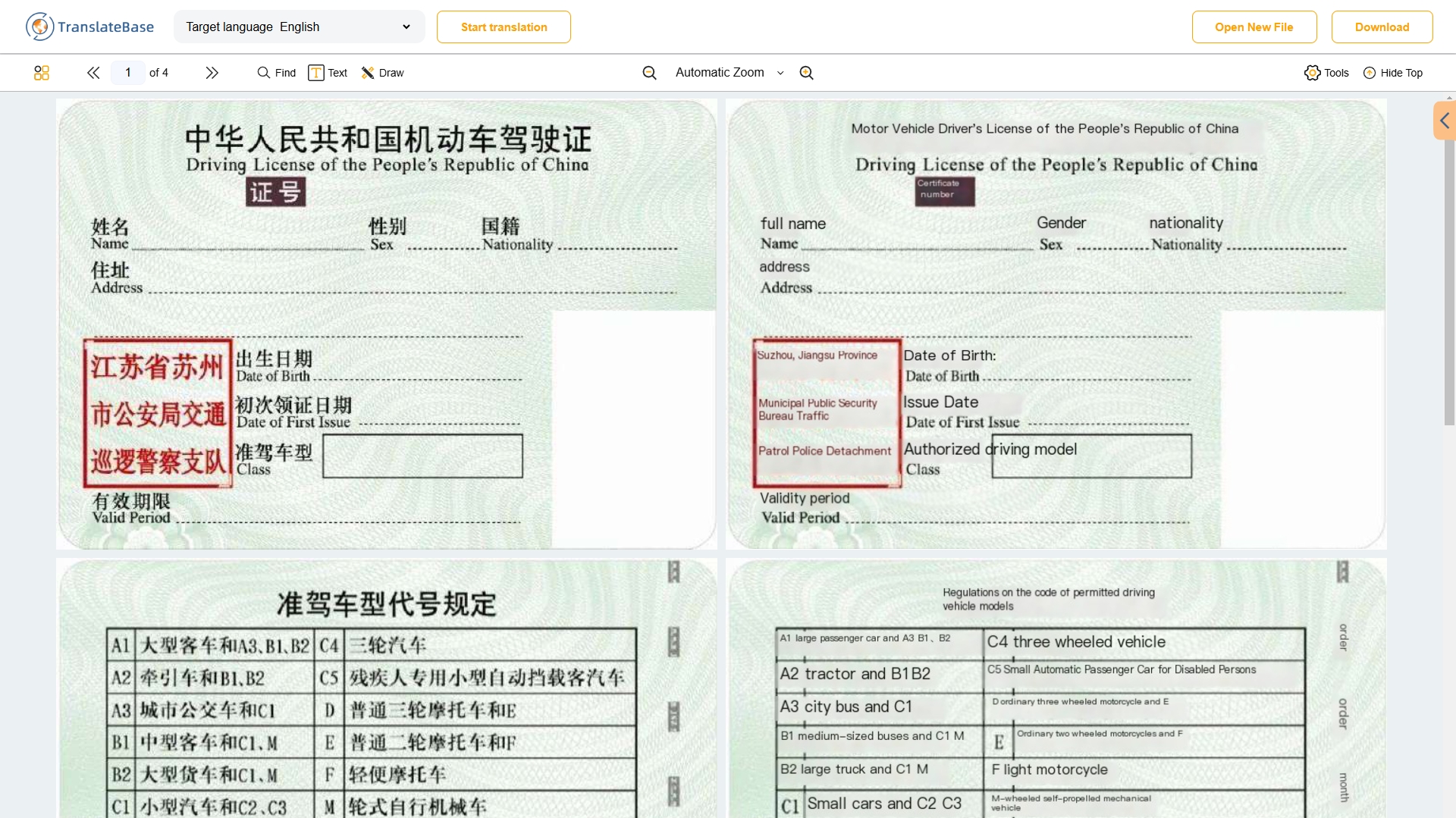Click the 'nationality' translated label
Viewport: 1456px width, 818px height.
tap(1186, 223)
